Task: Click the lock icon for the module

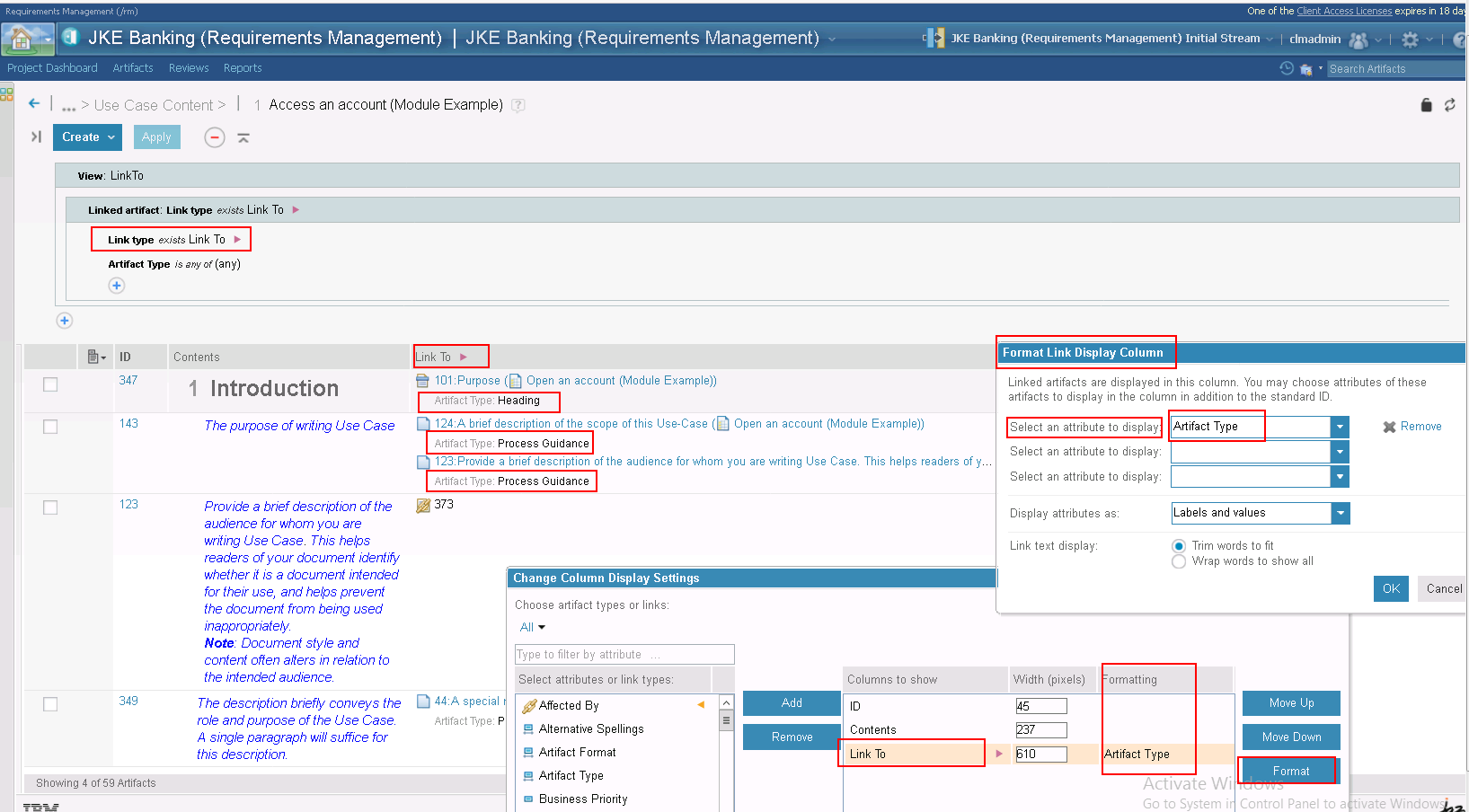Action: 1426,105
